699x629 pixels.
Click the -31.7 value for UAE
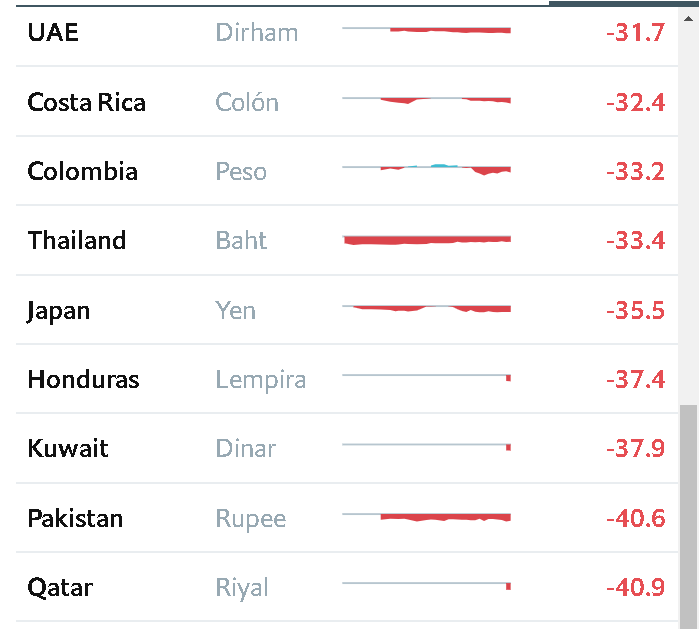635,33
